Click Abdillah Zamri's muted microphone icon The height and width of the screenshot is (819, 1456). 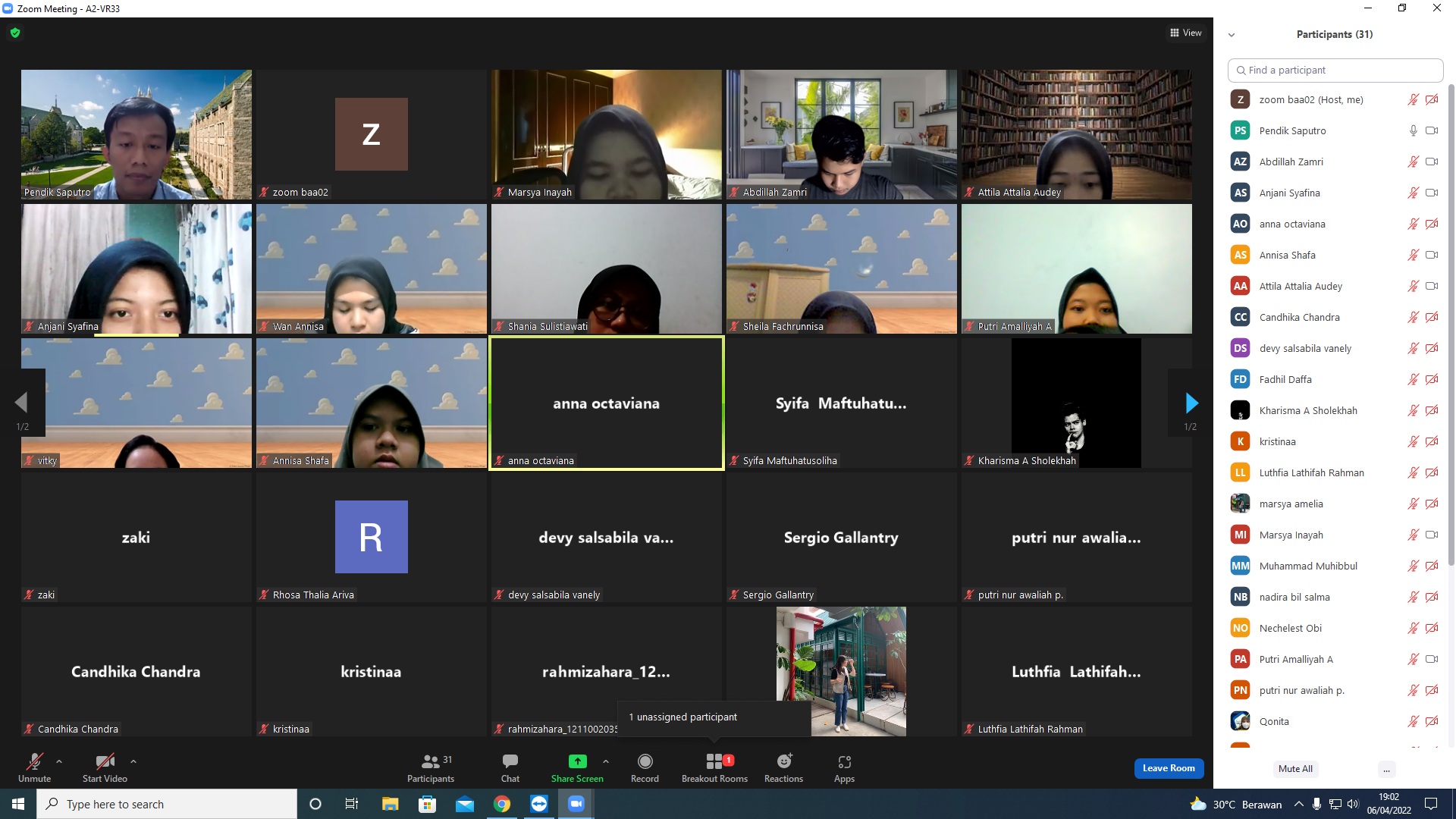click(x=1414, y=162)
